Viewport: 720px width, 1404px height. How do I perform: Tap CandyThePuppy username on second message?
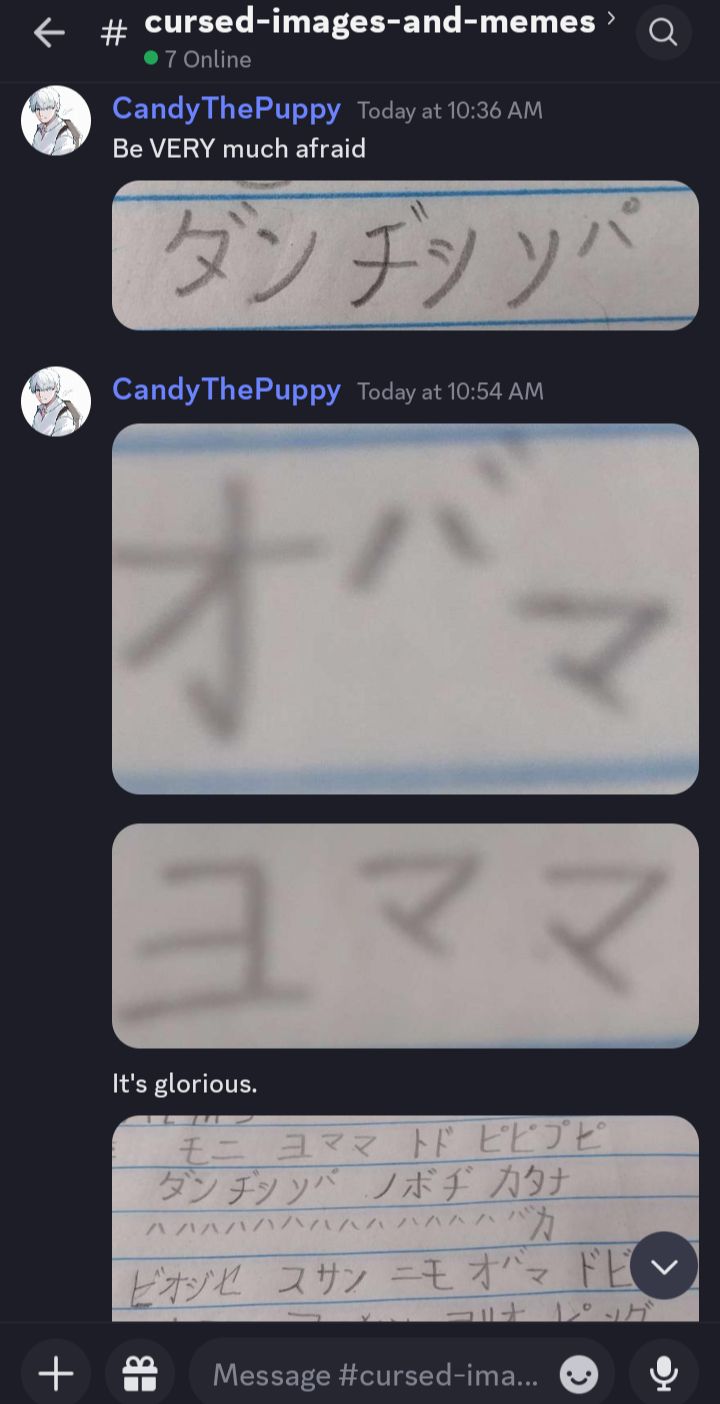(x=226, y=389)
